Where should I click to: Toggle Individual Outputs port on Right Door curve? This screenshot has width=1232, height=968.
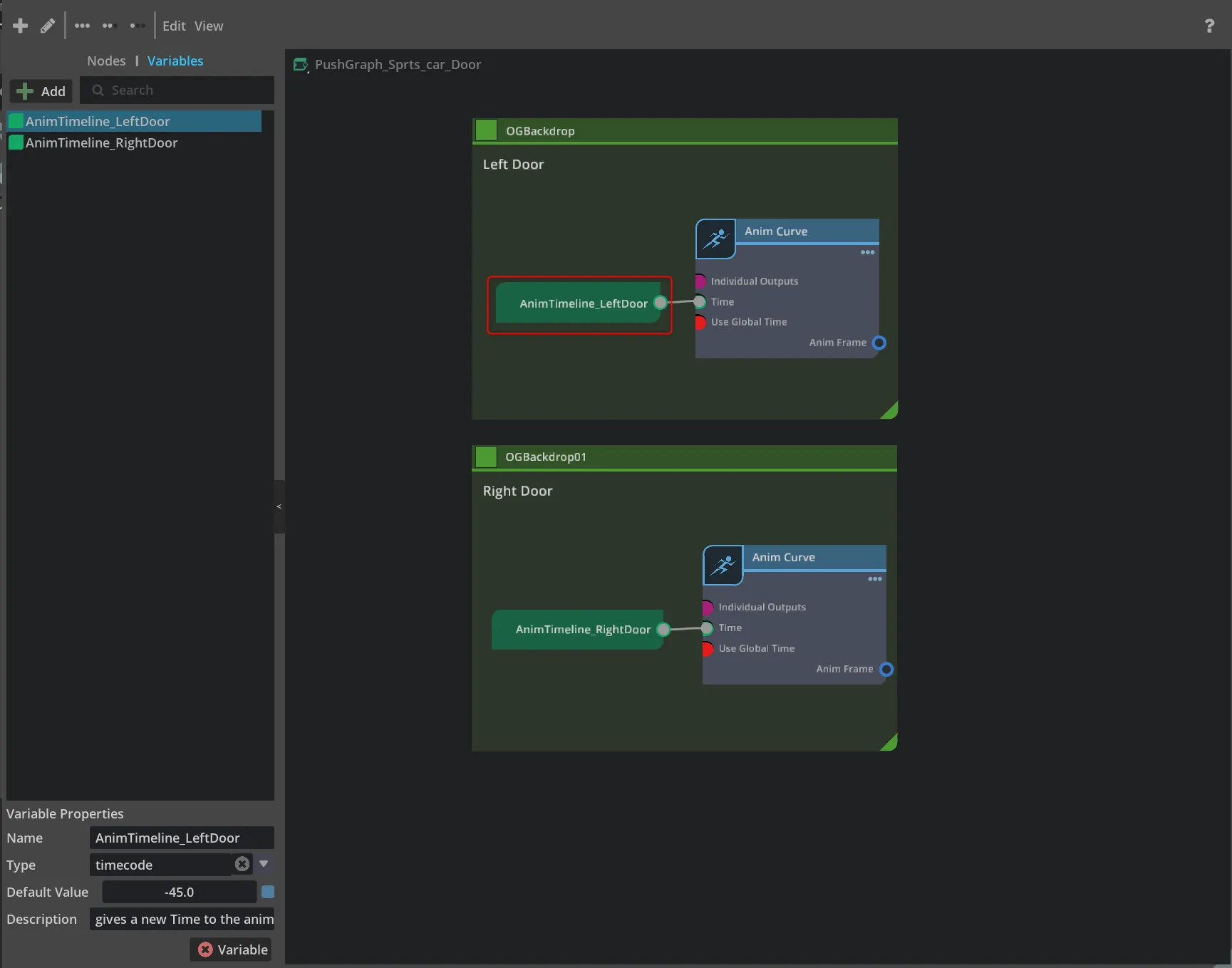click(708, 608)
